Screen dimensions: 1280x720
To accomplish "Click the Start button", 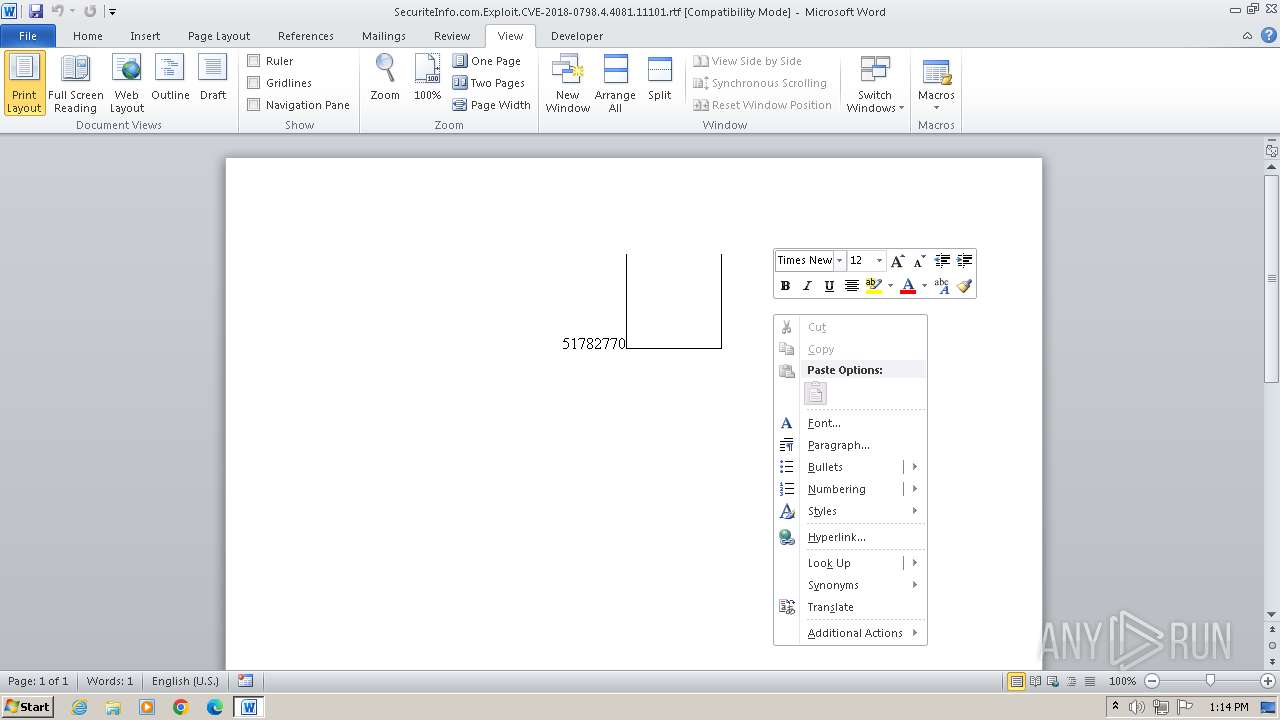I will pyautogui.click(x=27, y=706).
